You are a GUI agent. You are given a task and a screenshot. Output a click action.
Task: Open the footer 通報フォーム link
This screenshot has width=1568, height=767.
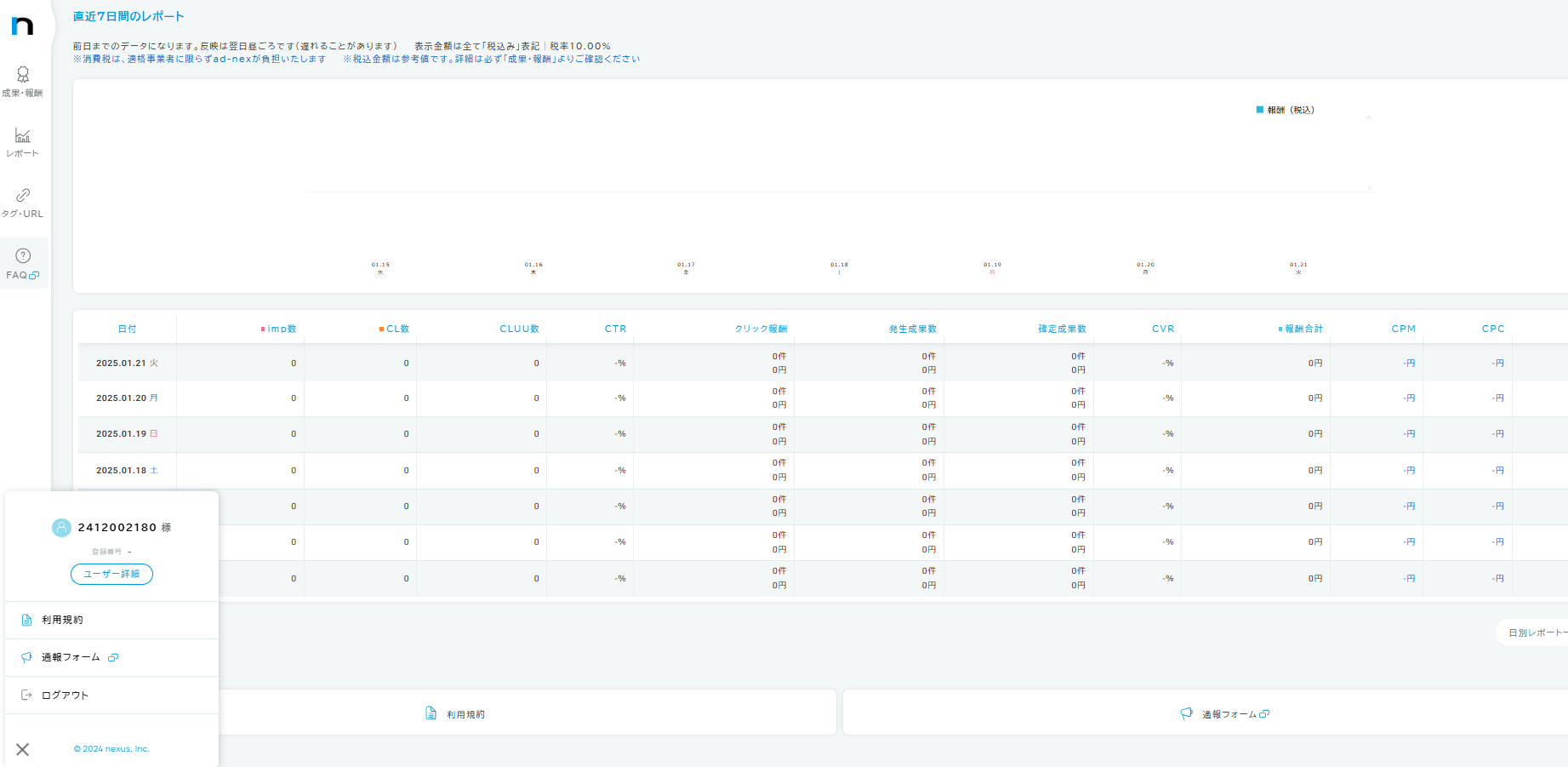tap(1229, 714)
